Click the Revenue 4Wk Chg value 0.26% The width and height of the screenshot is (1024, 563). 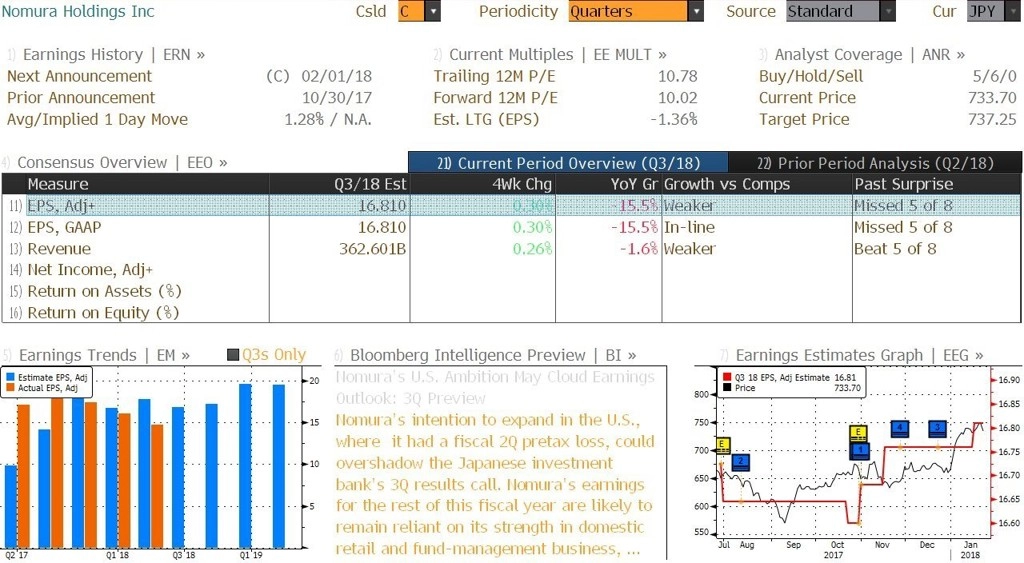[532, 249]
